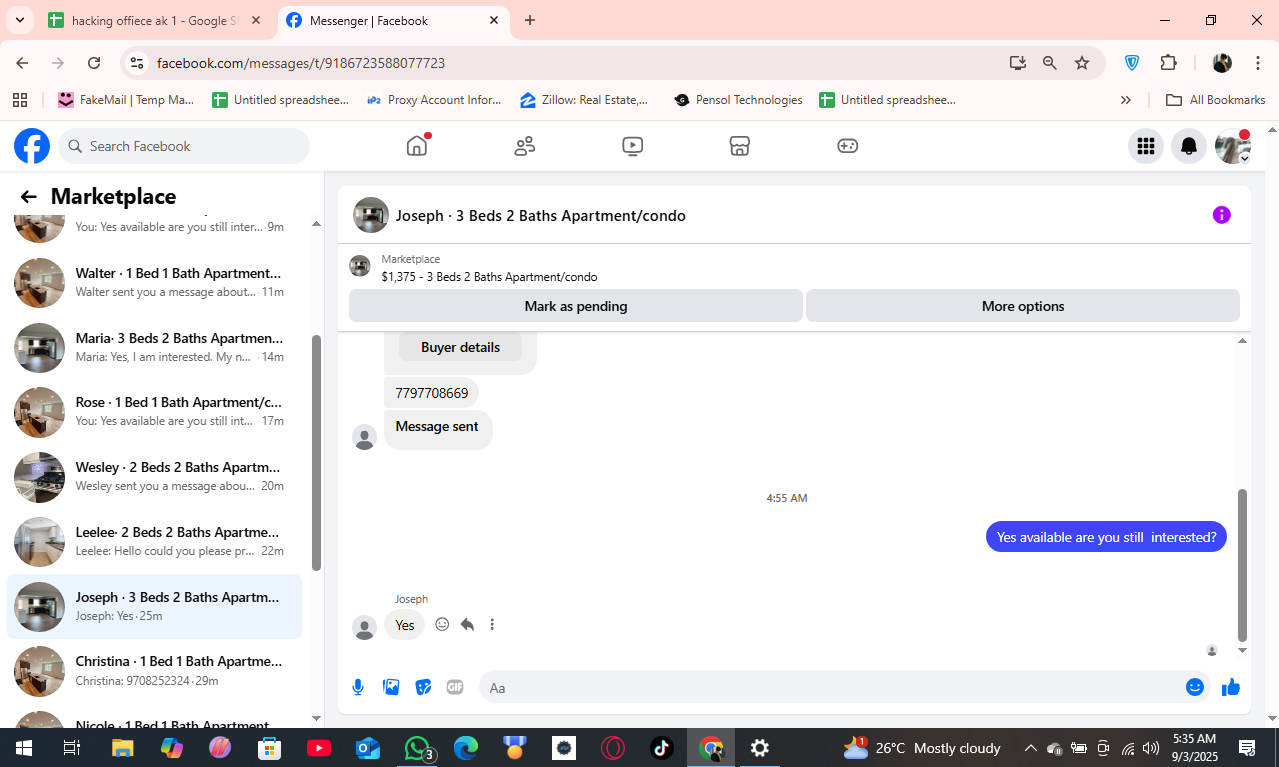Focus the Search Facebook box
This screenshot has height=767, width=1279.
click(x=184, y=146)
